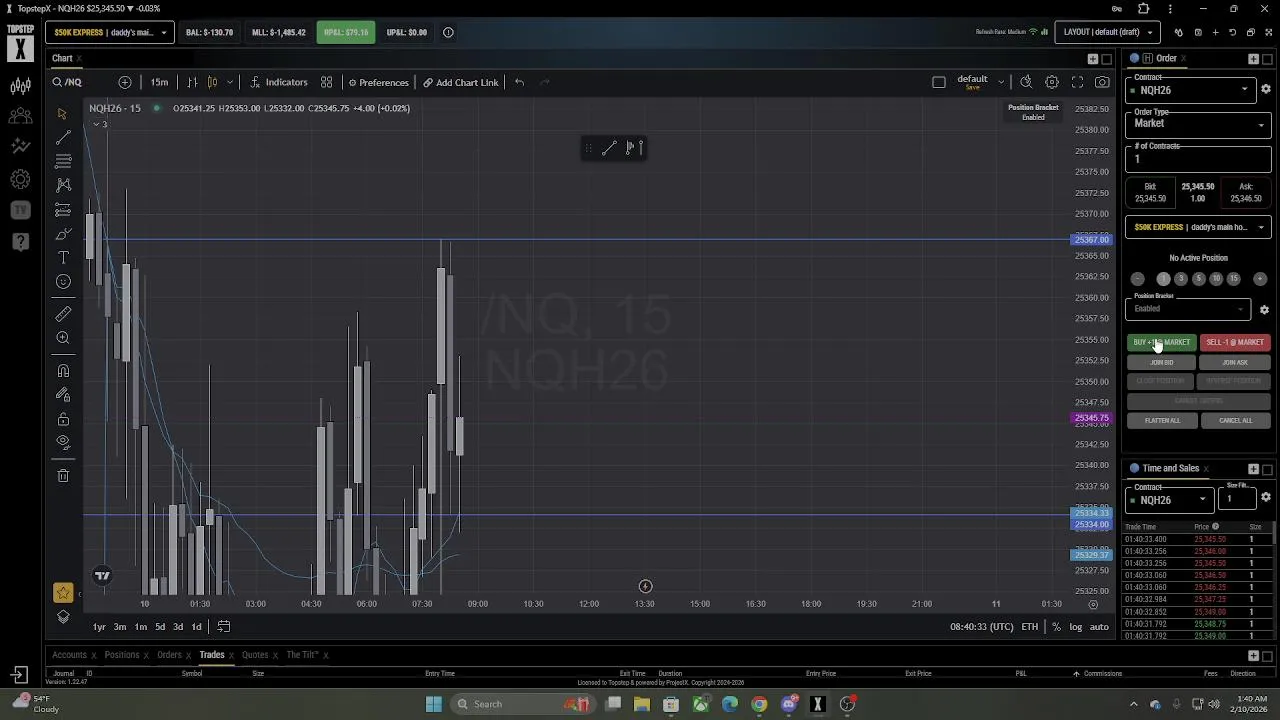The height and width of the screenshot is (720, 1280).
Task: Switch to the Orders tab
Action: [169, 655]
